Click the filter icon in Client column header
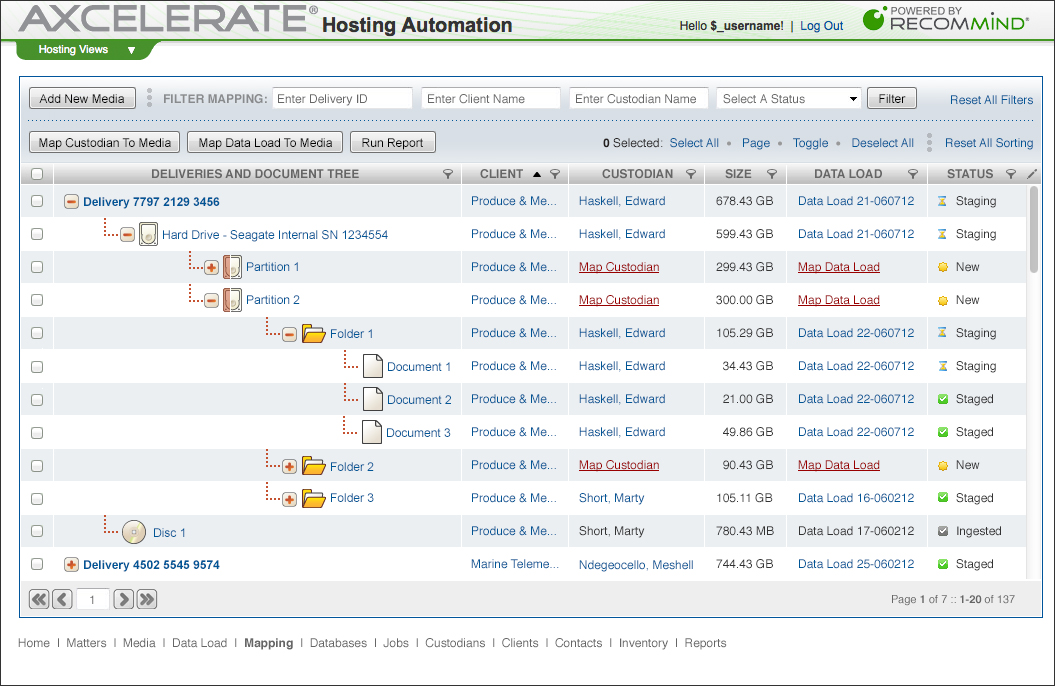 (555, 174)
